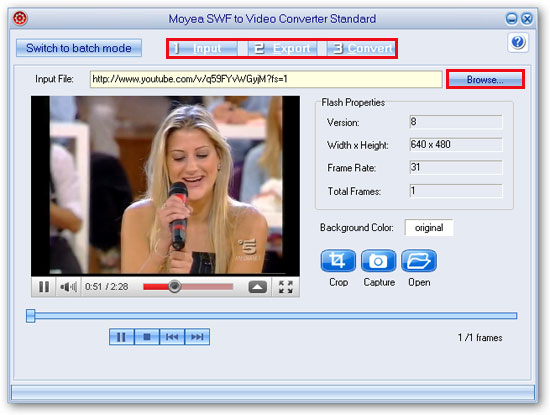This screenshot has width=550, height=415.
Task: Click the Open folder icon
Action: click(418, 261)
